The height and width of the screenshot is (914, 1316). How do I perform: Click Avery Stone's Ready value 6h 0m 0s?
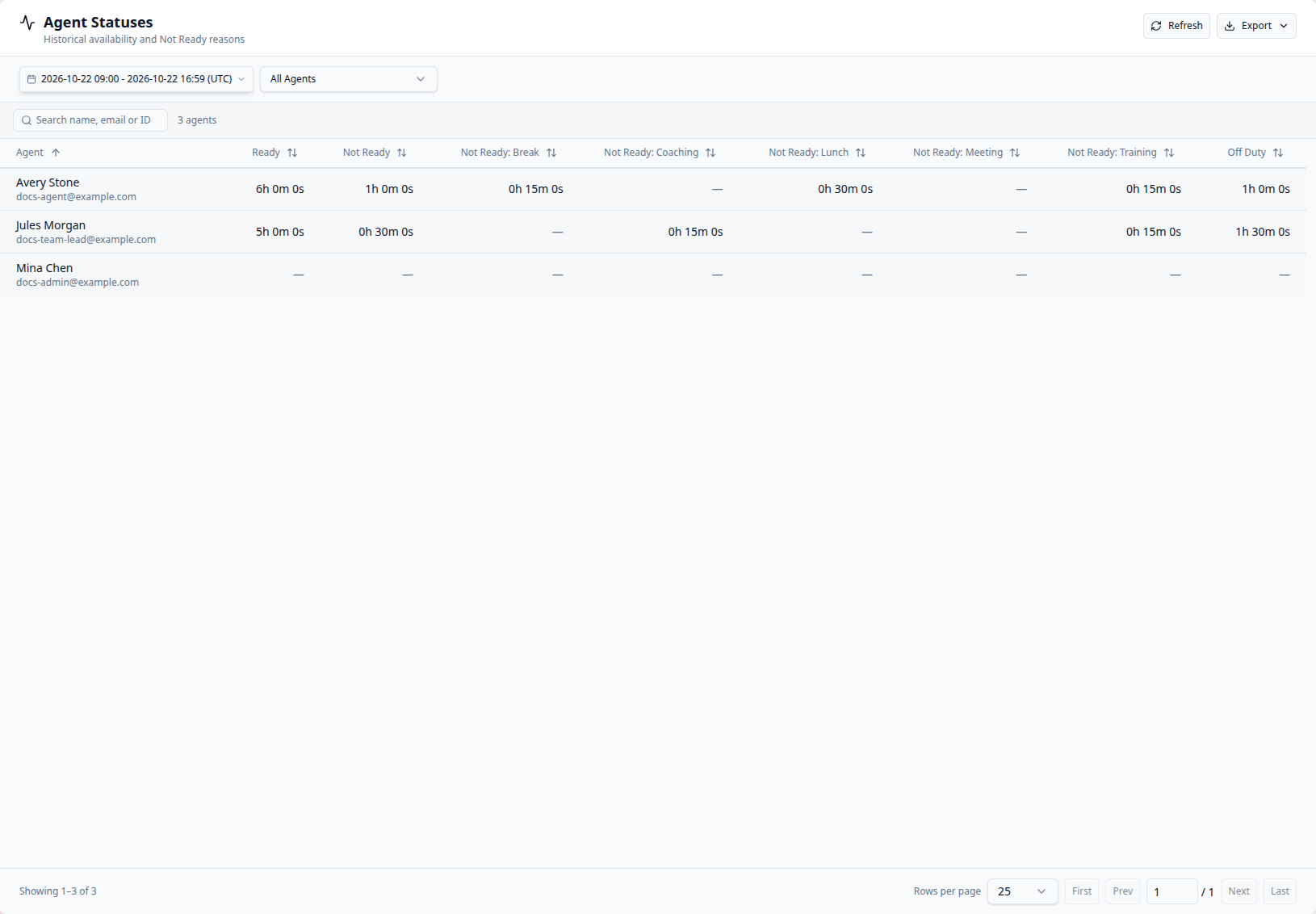click(280, 189)
